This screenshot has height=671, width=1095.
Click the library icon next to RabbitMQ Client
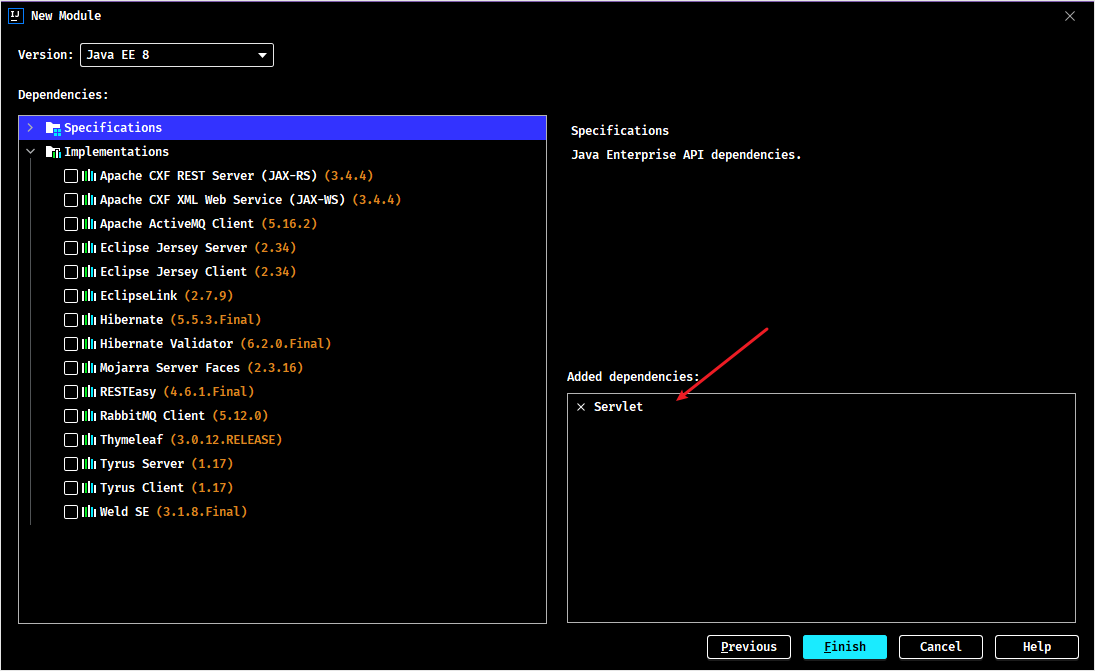89,415
